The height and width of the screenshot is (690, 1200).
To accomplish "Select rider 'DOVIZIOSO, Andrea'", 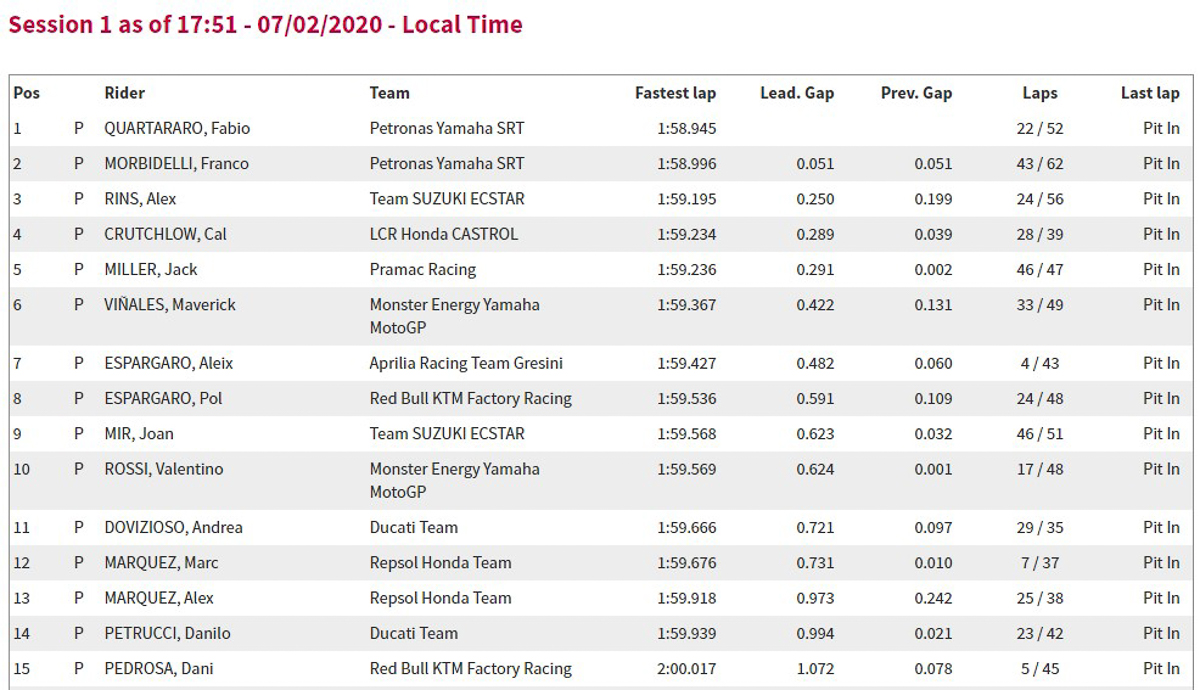I will (174, 527).
